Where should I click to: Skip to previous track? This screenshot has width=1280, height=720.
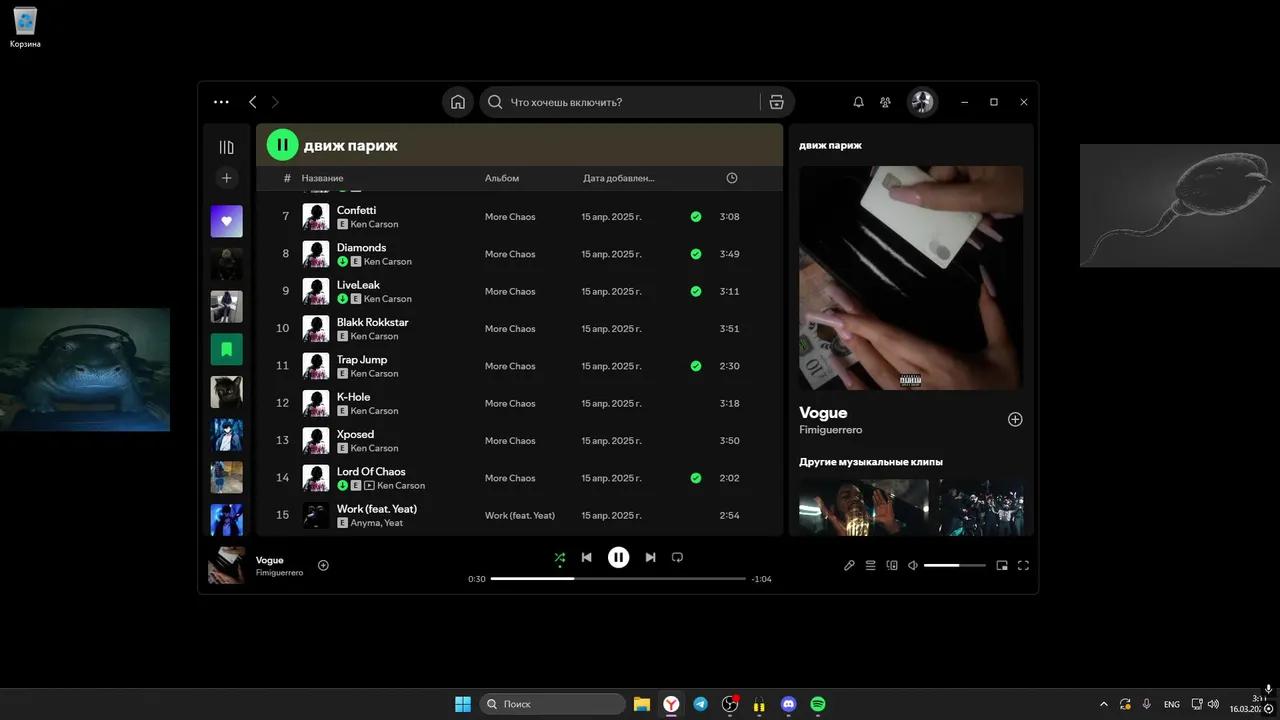point(587,557)
